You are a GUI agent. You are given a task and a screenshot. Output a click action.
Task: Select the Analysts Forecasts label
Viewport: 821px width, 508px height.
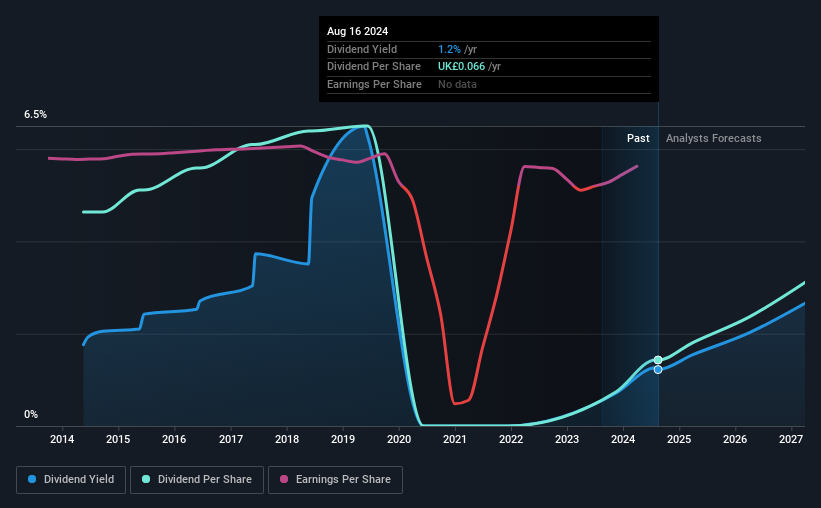(x=714, y=138)
